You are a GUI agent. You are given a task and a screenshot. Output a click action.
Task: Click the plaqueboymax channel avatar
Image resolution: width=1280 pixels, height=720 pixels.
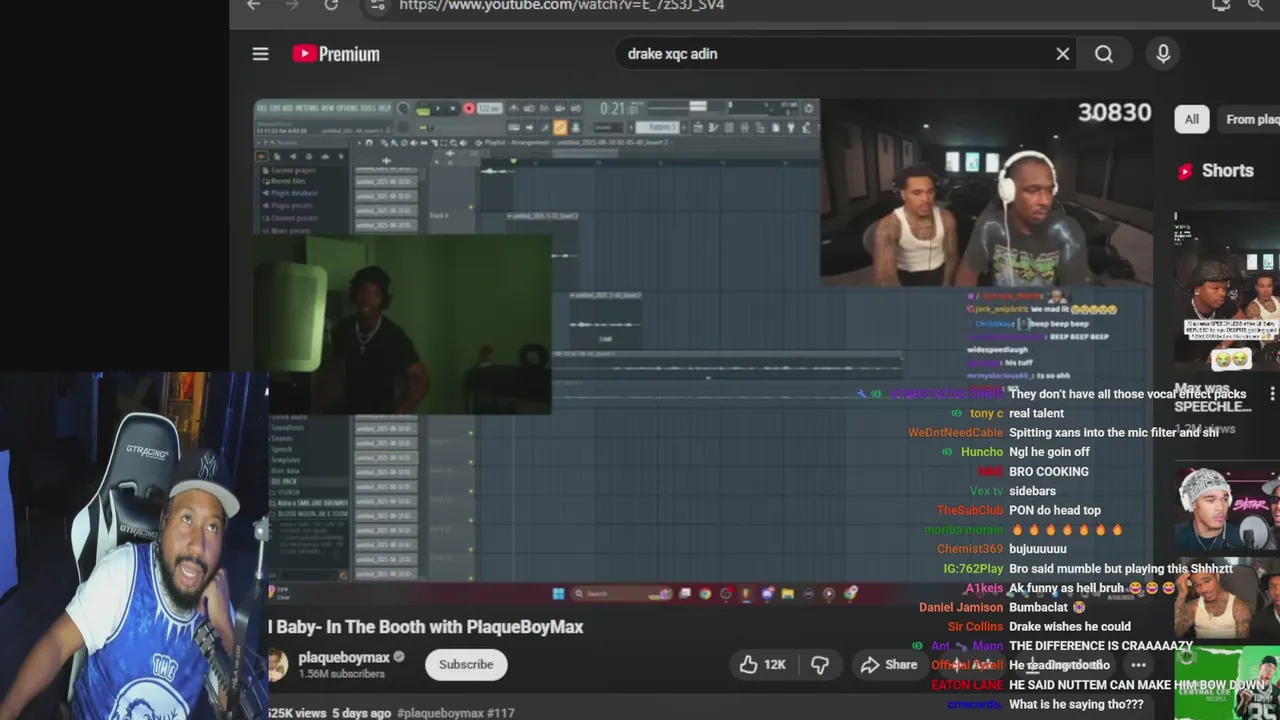(x=279, y=664)
